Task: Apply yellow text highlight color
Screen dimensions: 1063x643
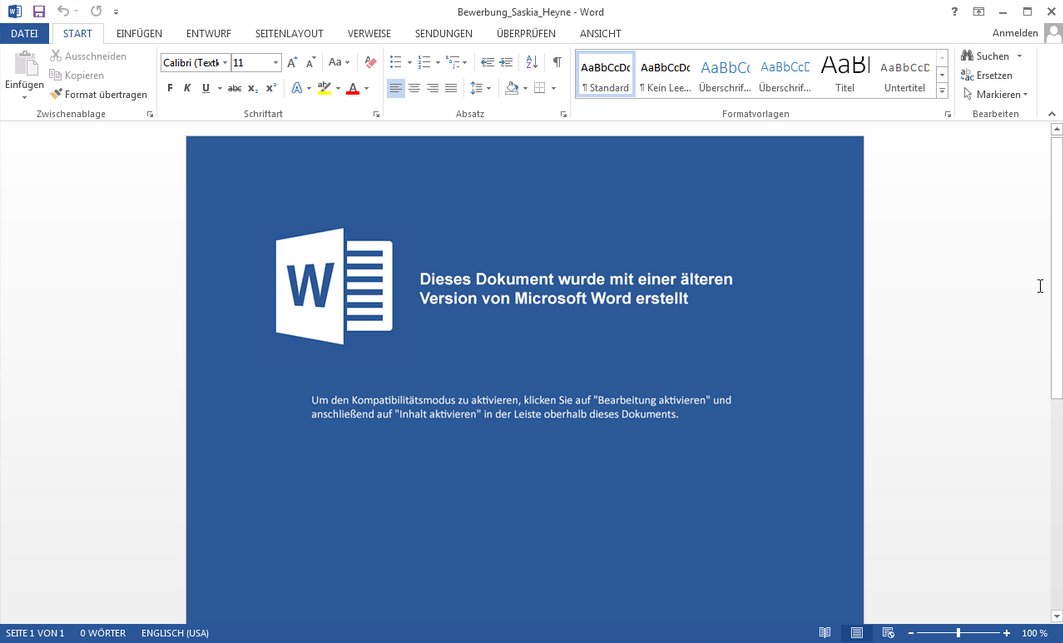Action: point(324,88)
